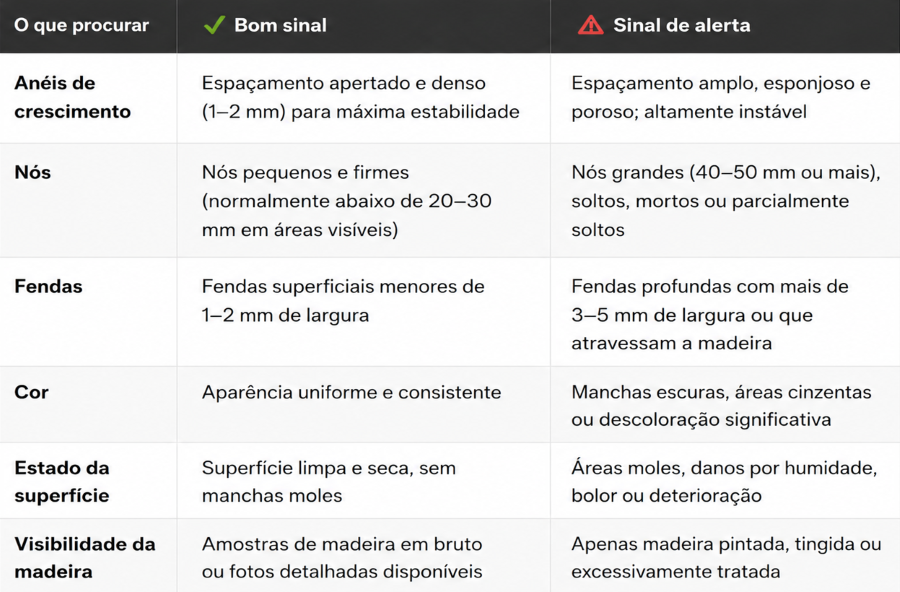Viewport: 900px width, 592px height.
Task: Select the 'O que procurar' column header
Action: point(82,25)
